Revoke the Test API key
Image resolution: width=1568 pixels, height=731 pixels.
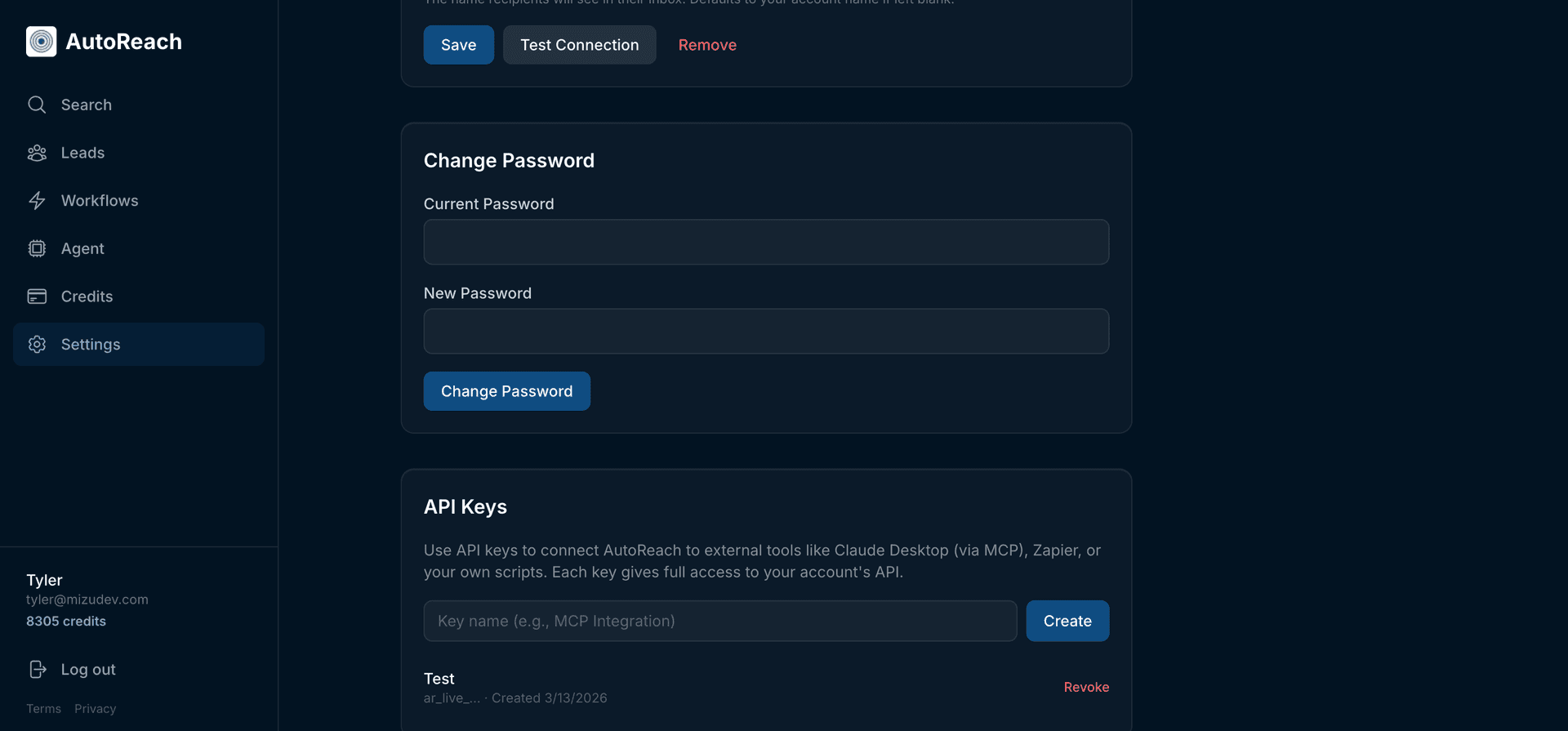1086,687
